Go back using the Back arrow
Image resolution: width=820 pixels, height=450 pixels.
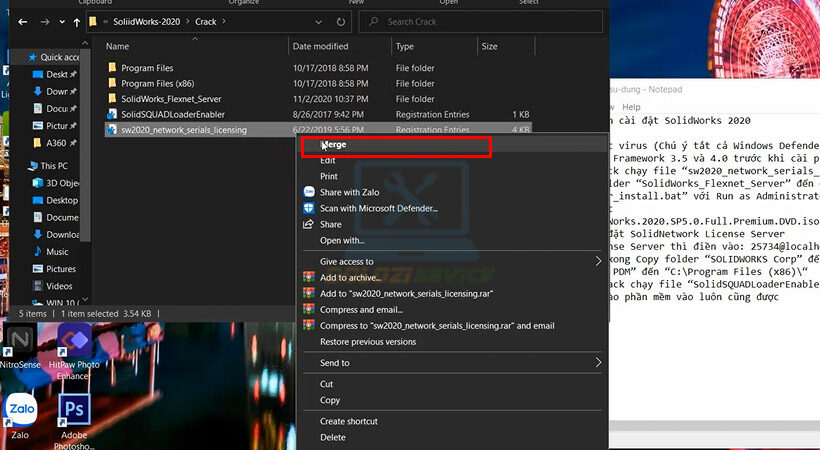pos(22,21)
